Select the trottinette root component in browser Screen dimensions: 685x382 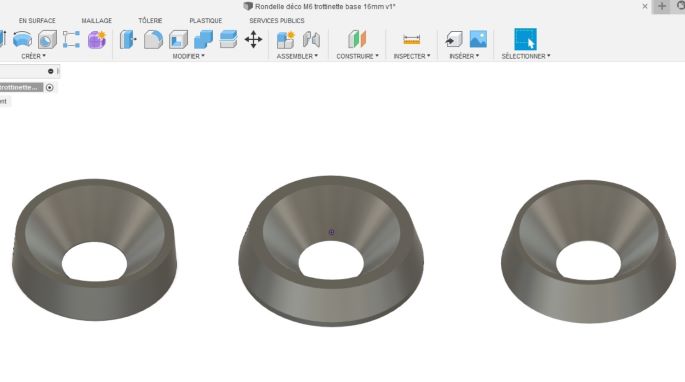coord(21,87)
